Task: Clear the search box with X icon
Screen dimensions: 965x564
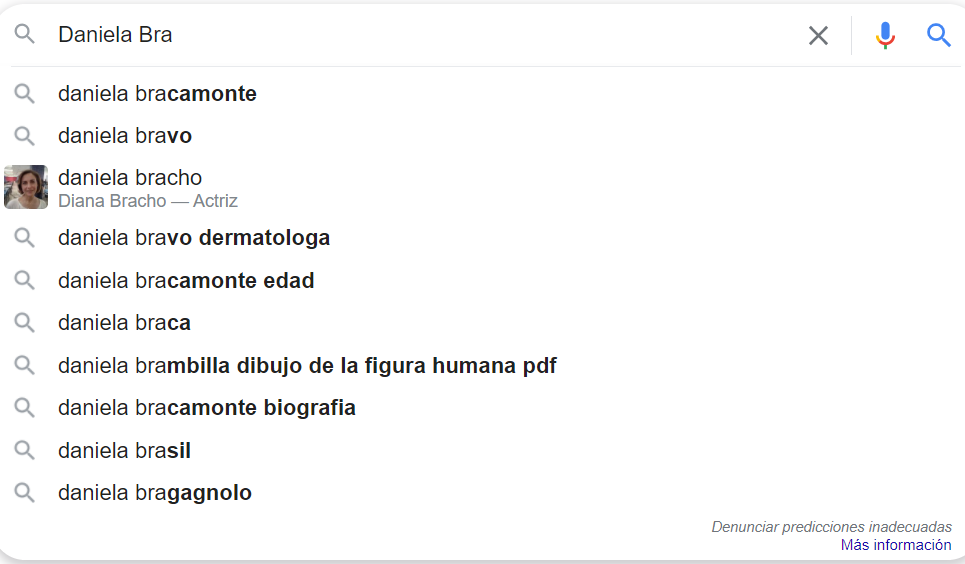Action: 818,36
